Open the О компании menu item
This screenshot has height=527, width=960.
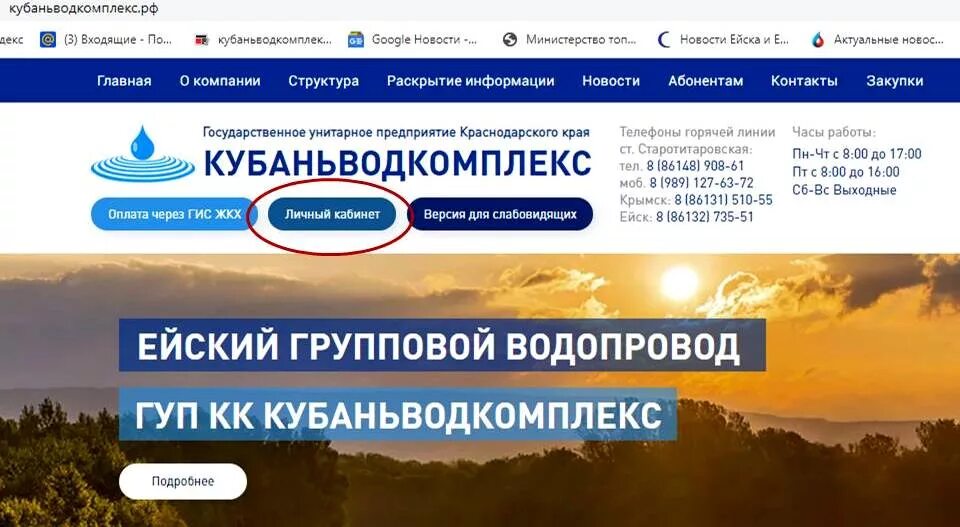pos(220,81)
